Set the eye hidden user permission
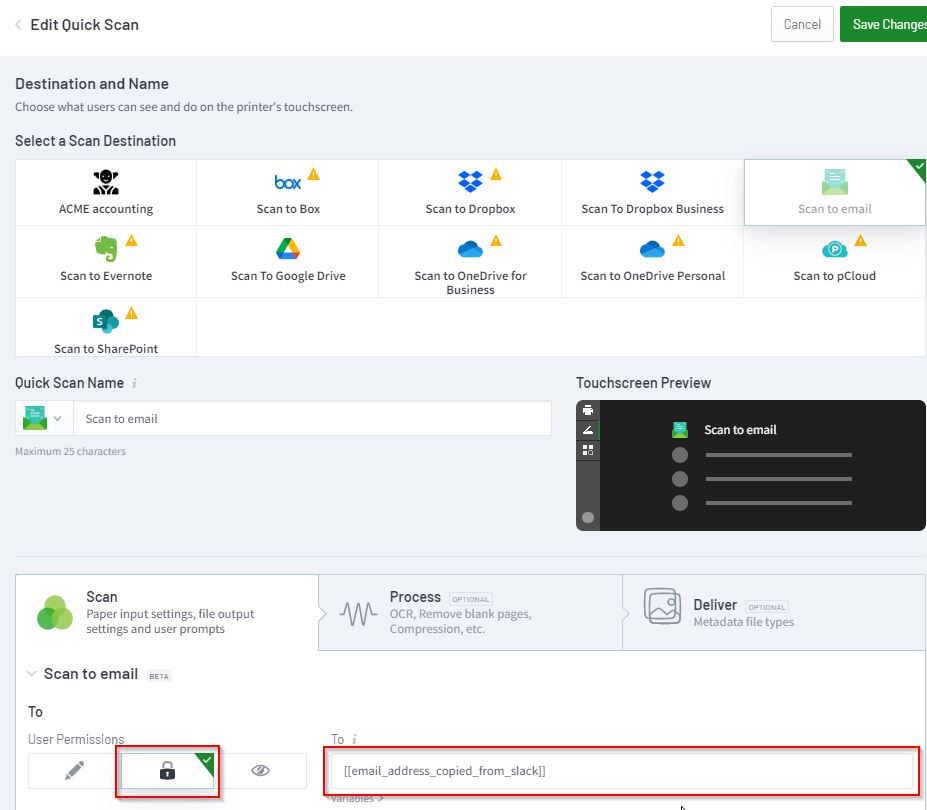The image size is (927, 810). (x=260, y=770)
